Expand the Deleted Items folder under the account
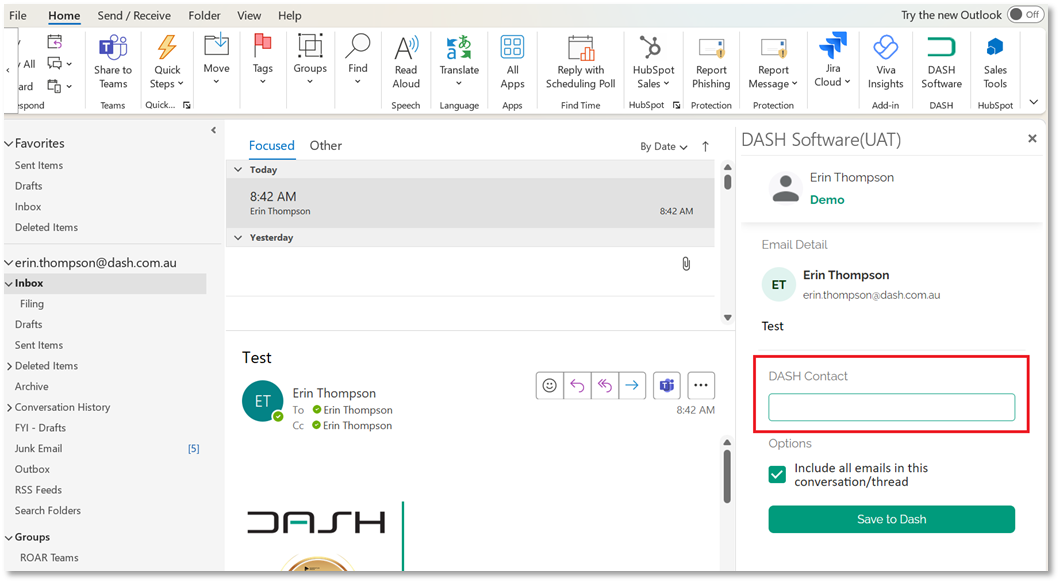Viewport: 1061px width, 584px height. point(9,366)
